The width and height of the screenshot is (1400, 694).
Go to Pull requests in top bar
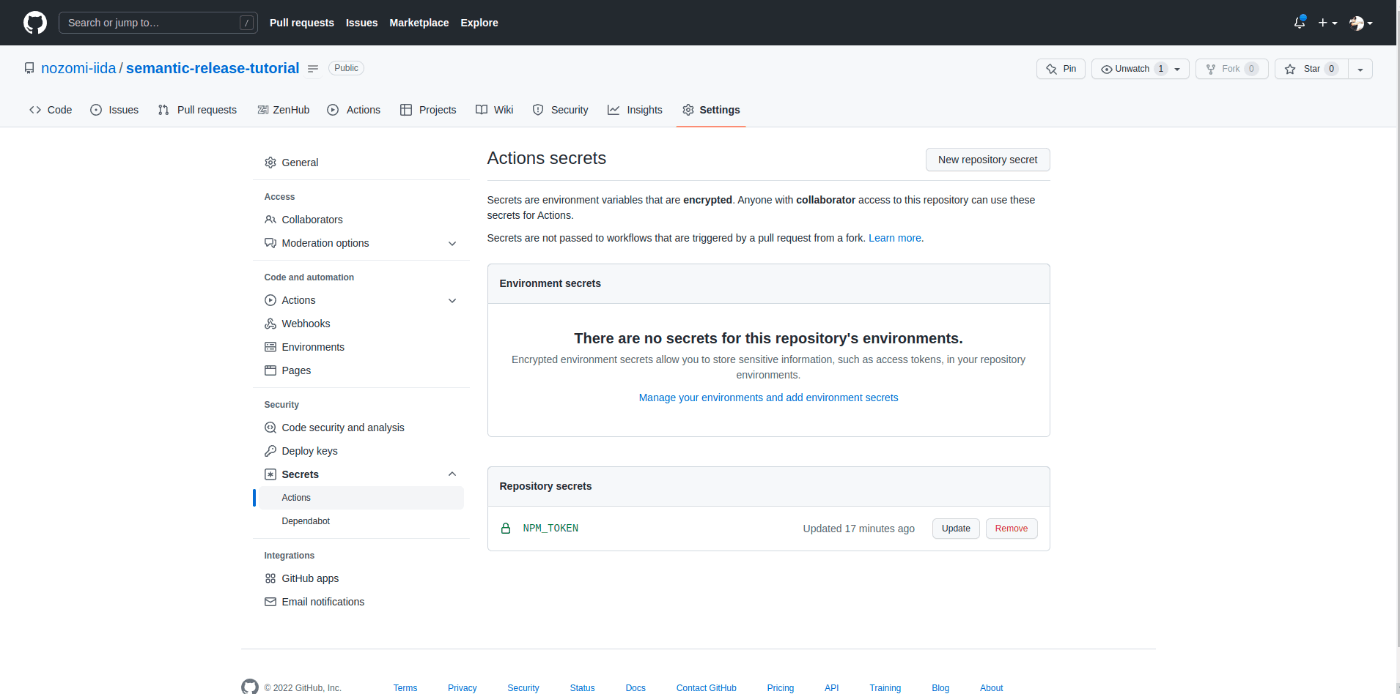(x=301, y=22)
